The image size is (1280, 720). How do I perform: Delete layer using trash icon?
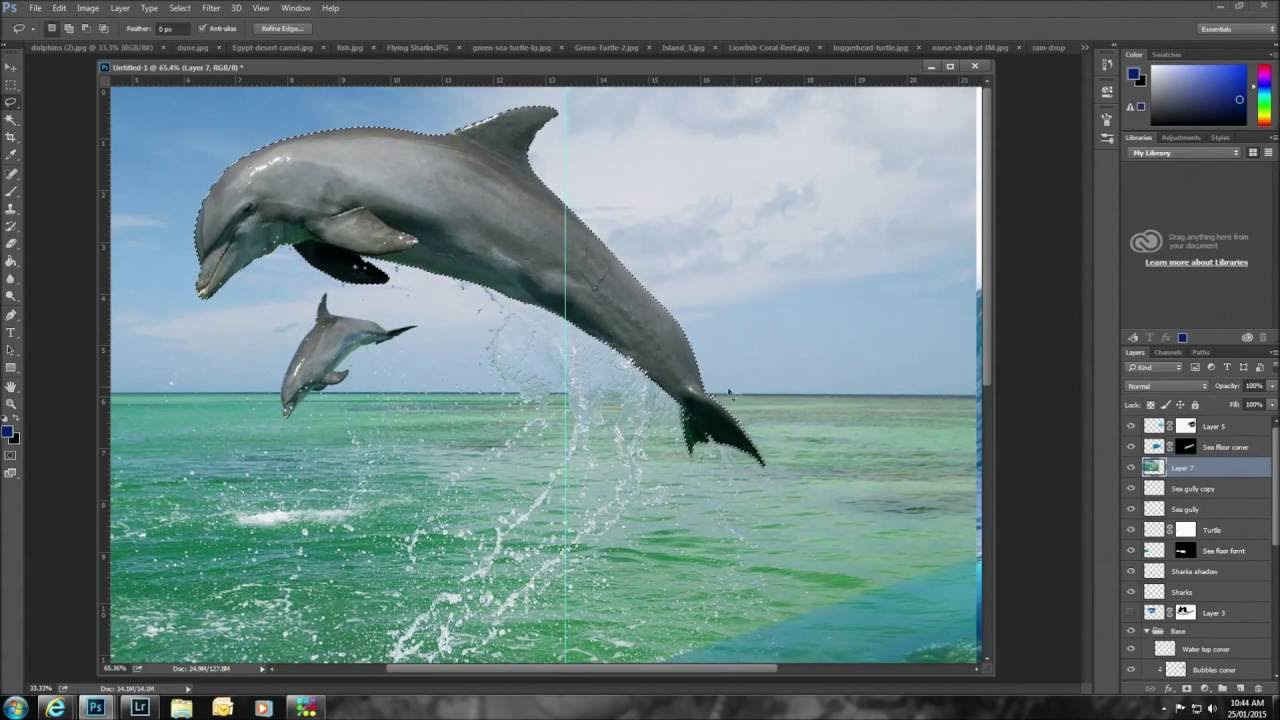1258,688
